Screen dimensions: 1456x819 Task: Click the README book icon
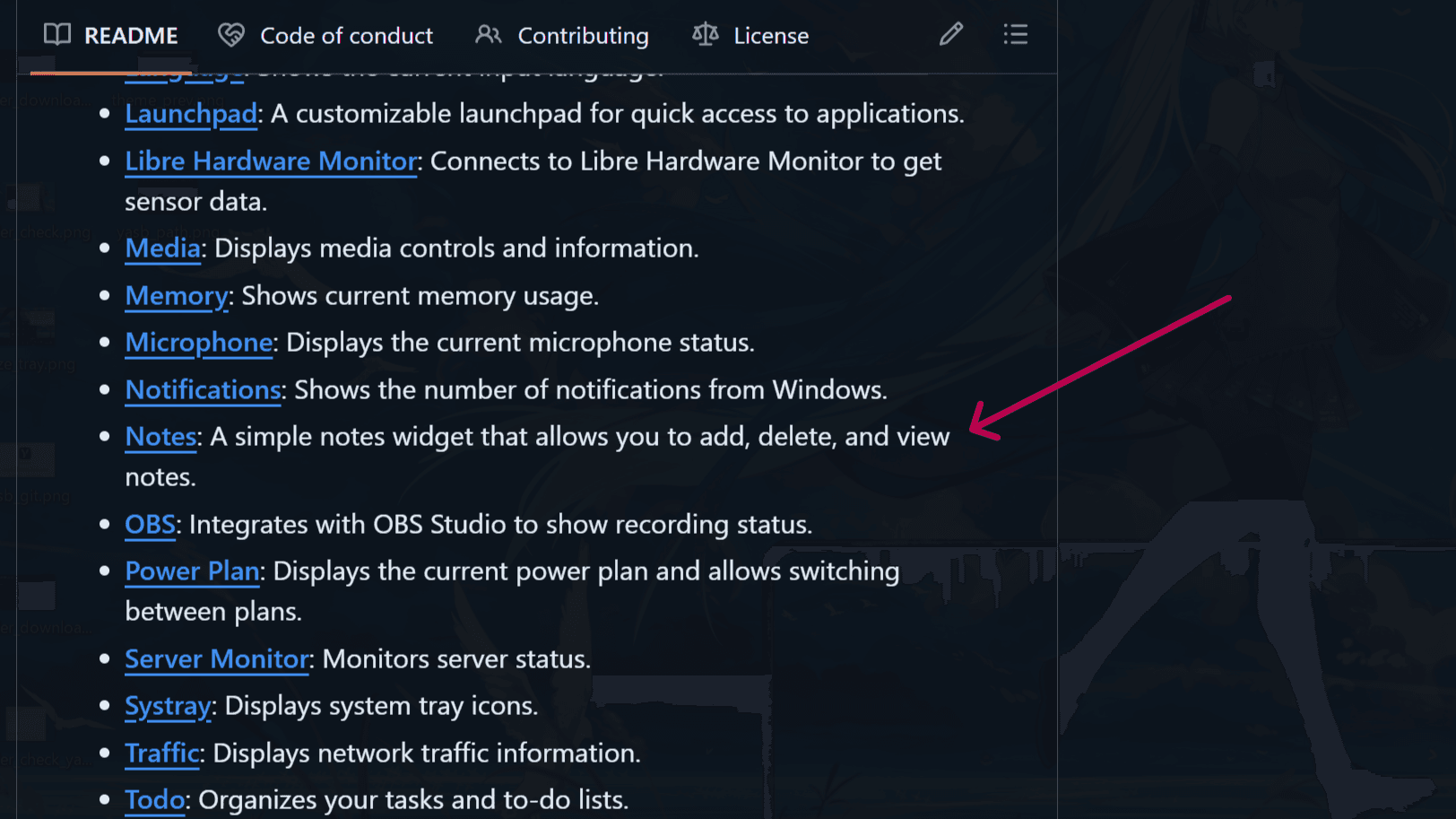[x=57, y=35]
